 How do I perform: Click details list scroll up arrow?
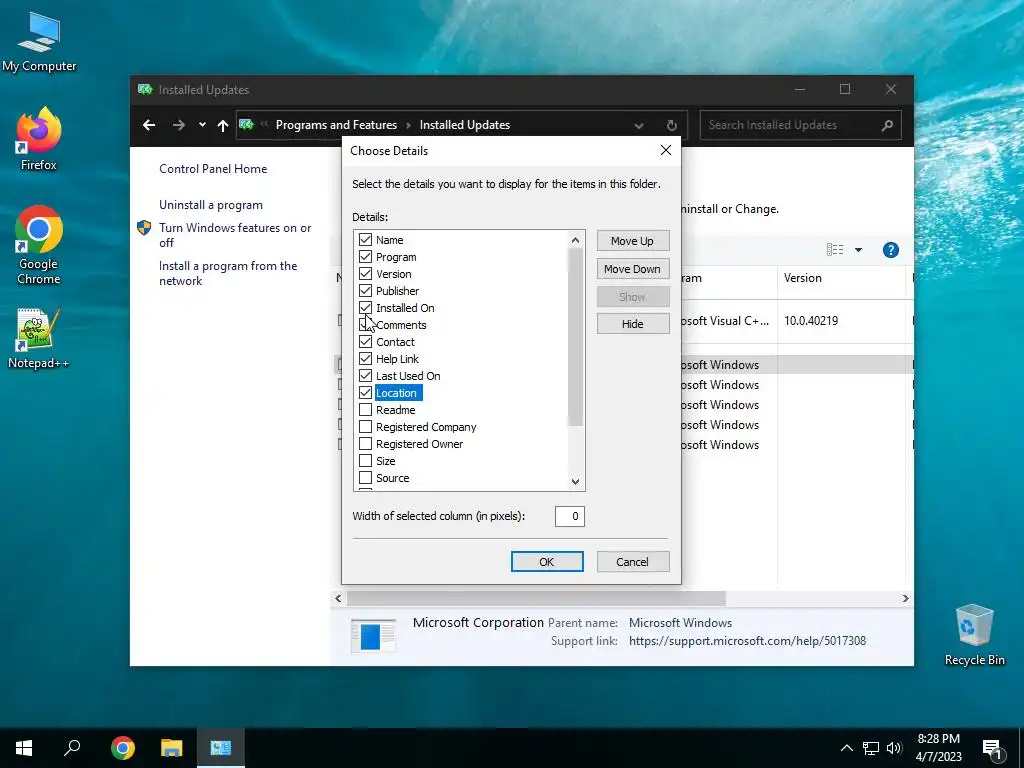pos(575,240)
